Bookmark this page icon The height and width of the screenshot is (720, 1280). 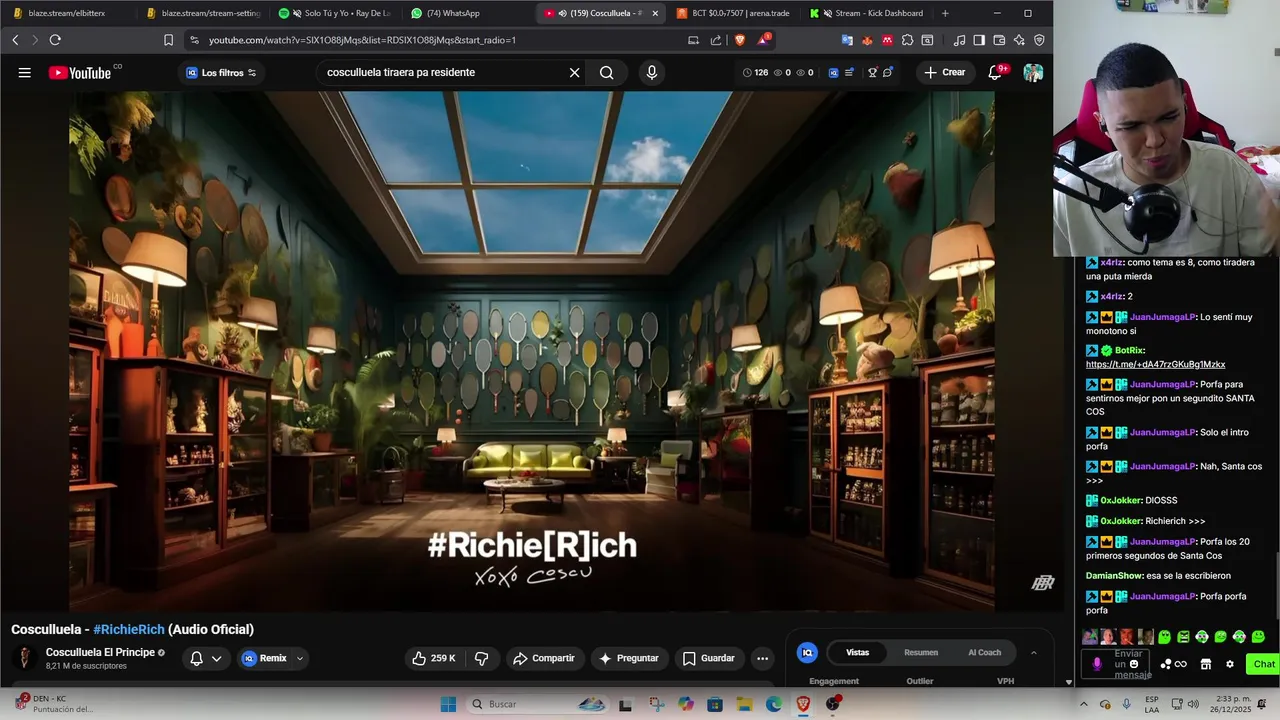pos(168,40)
